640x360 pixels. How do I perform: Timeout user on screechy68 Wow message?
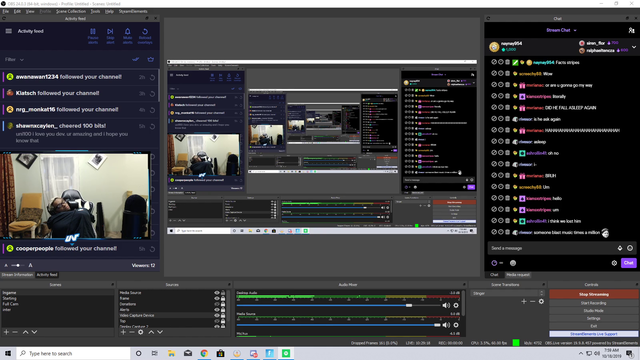(501, 74)
